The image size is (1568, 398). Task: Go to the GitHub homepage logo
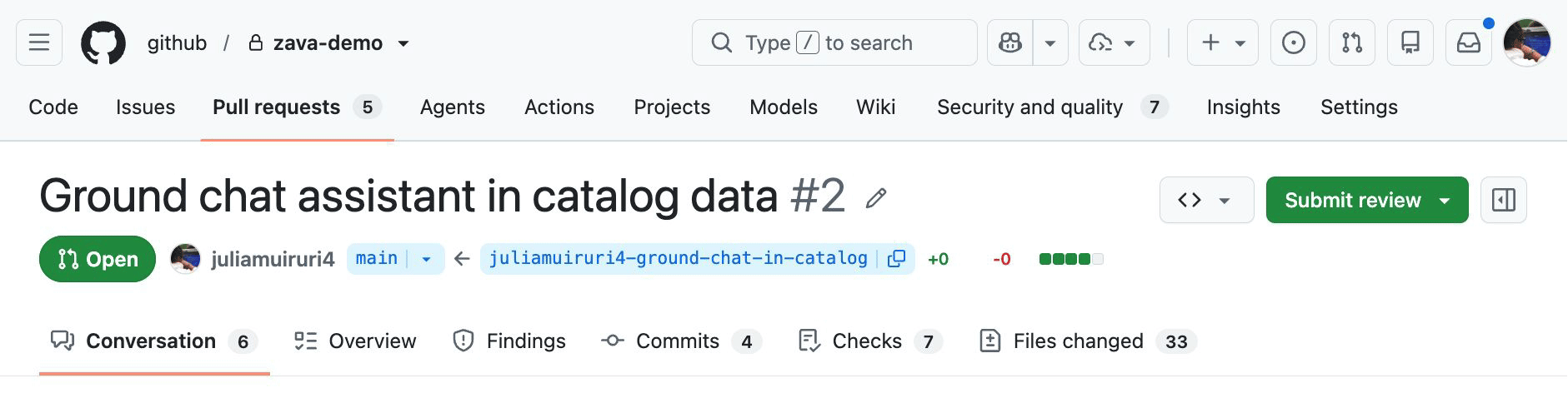coord(103,42)
